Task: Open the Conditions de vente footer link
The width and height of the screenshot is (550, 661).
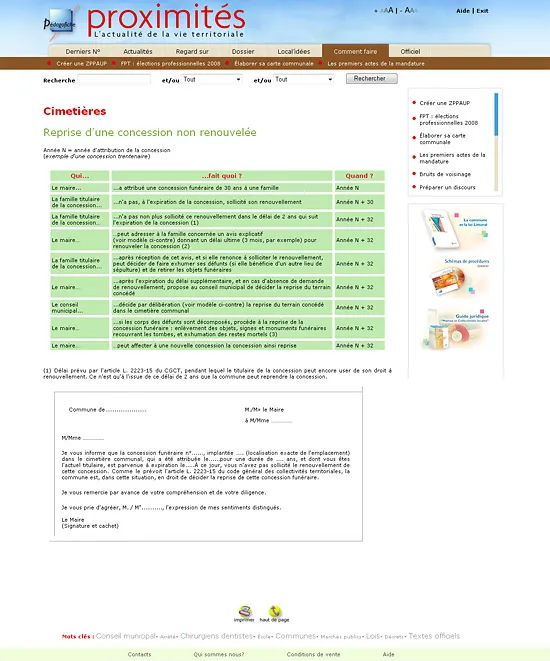Action: click(x=313, y=655)
